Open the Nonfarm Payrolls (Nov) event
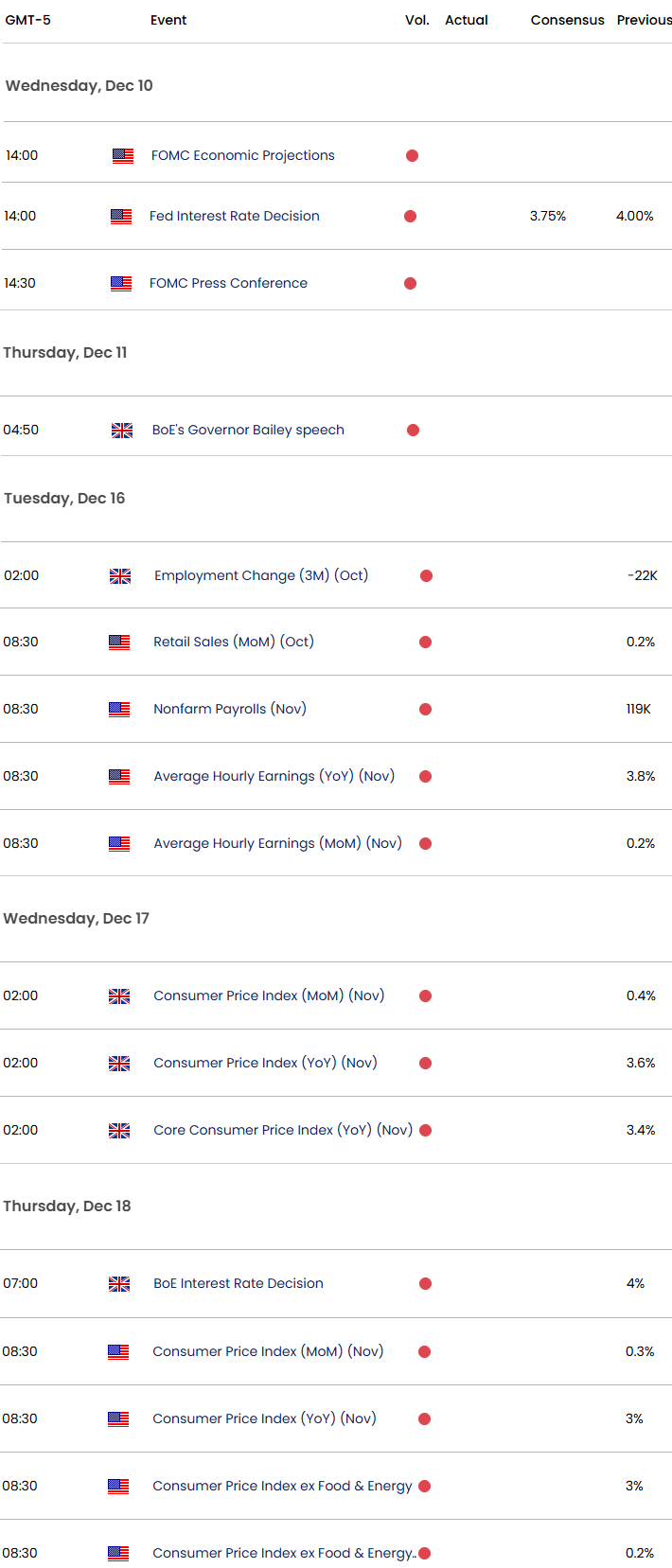Screen dimensions: 672x1568 click(x=230, y=709)
